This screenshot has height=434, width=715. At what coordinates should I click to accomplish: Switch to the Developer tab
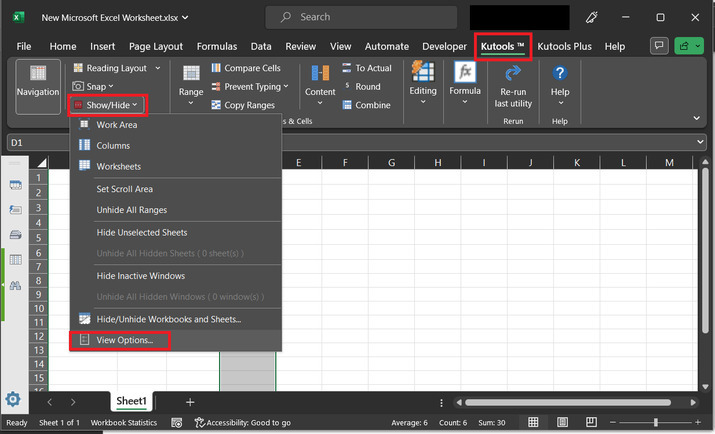pos(444,46)
